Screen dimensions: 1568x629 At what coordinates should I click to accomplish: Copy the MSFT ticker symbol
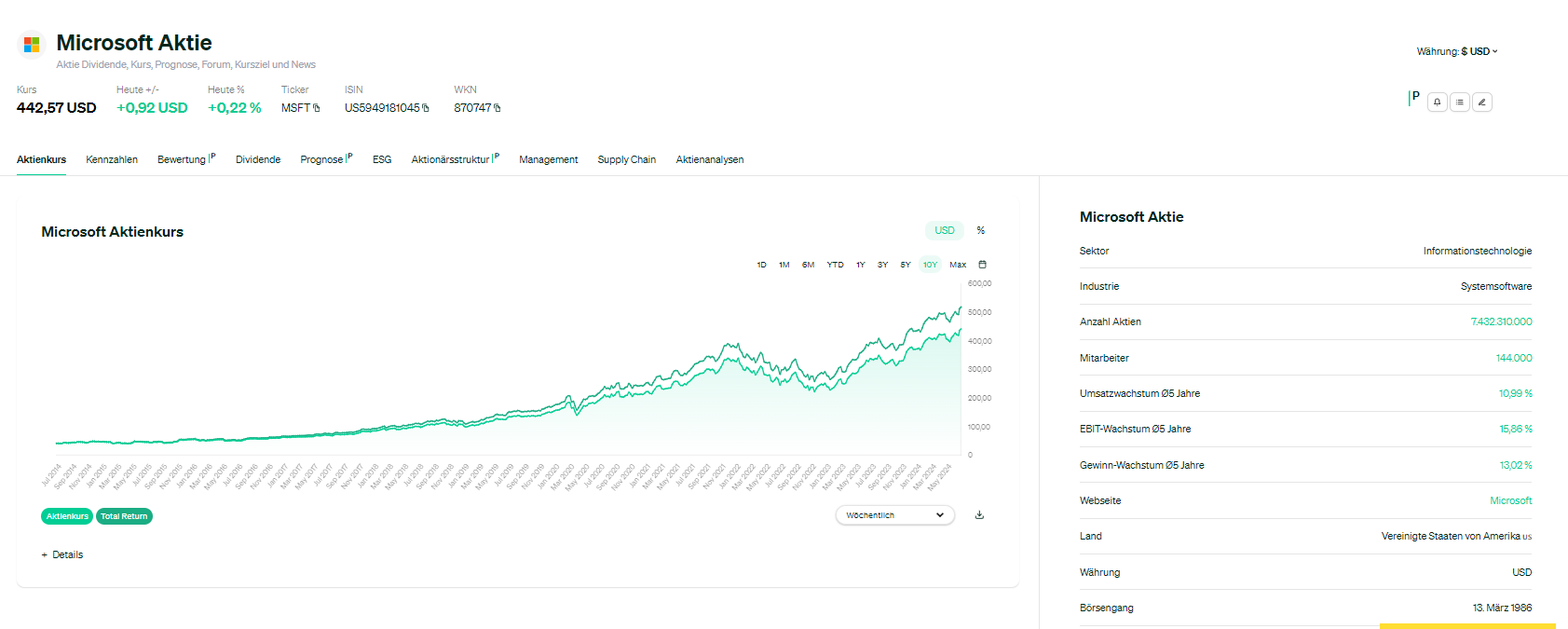[317, 108]
